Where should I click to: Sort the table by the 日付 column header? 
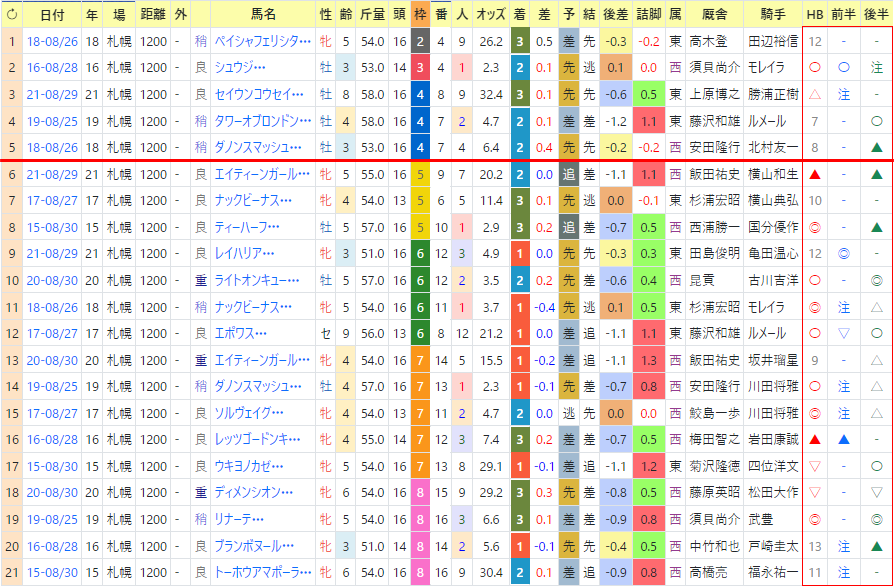pyautogui.click(x=52, y=15)
